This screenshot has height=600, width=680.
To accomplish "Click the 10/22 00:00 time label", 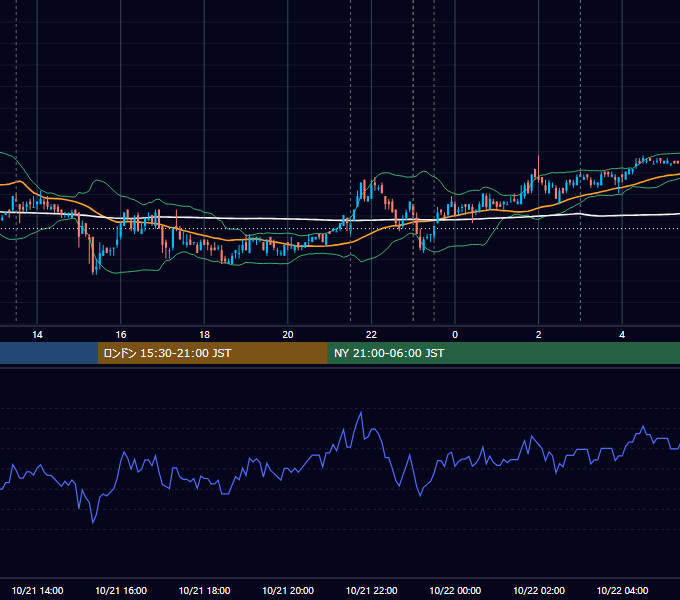I will click(455, 590).
